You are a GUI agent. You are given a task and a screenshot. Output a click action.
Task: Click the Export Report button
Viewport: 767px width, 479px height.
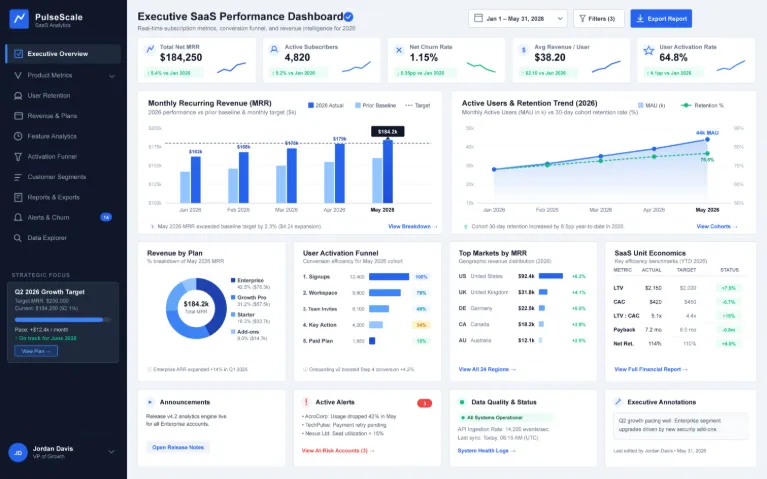[661, 19]
